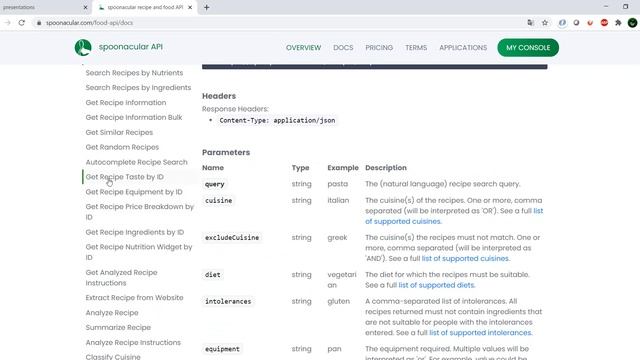Click the excludeCuisine parameter name
This screenshot has width=640, height=360.
pyautogui.click(x=232, y=238)
